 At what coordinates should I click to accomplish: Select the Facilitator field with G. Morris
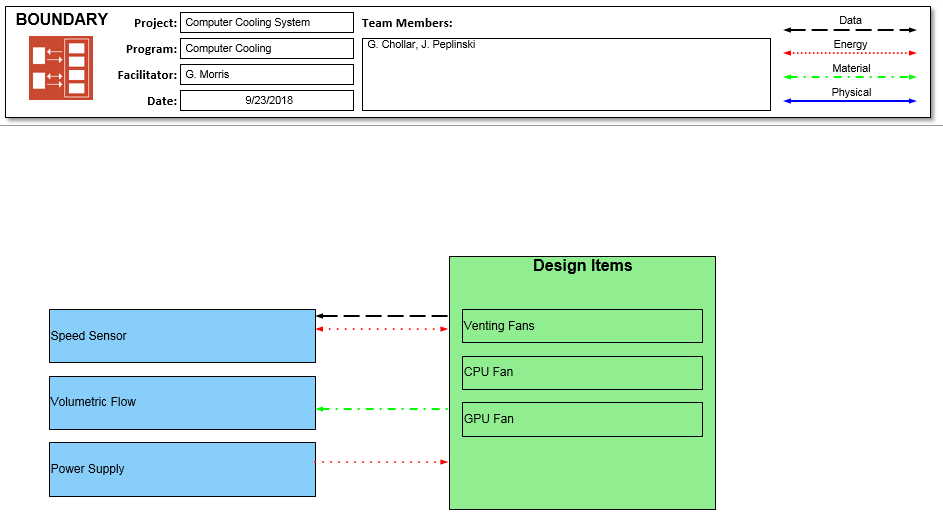[x=266, y=75]
